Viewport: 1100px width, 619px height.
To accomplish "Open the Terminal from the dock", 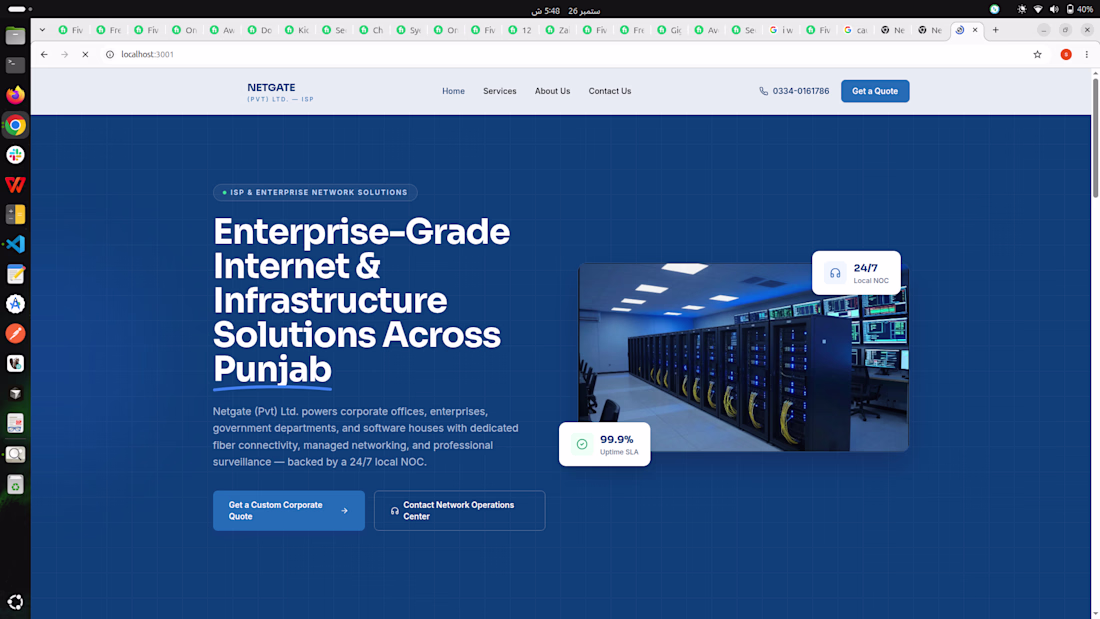I will [x=15, y=65].
